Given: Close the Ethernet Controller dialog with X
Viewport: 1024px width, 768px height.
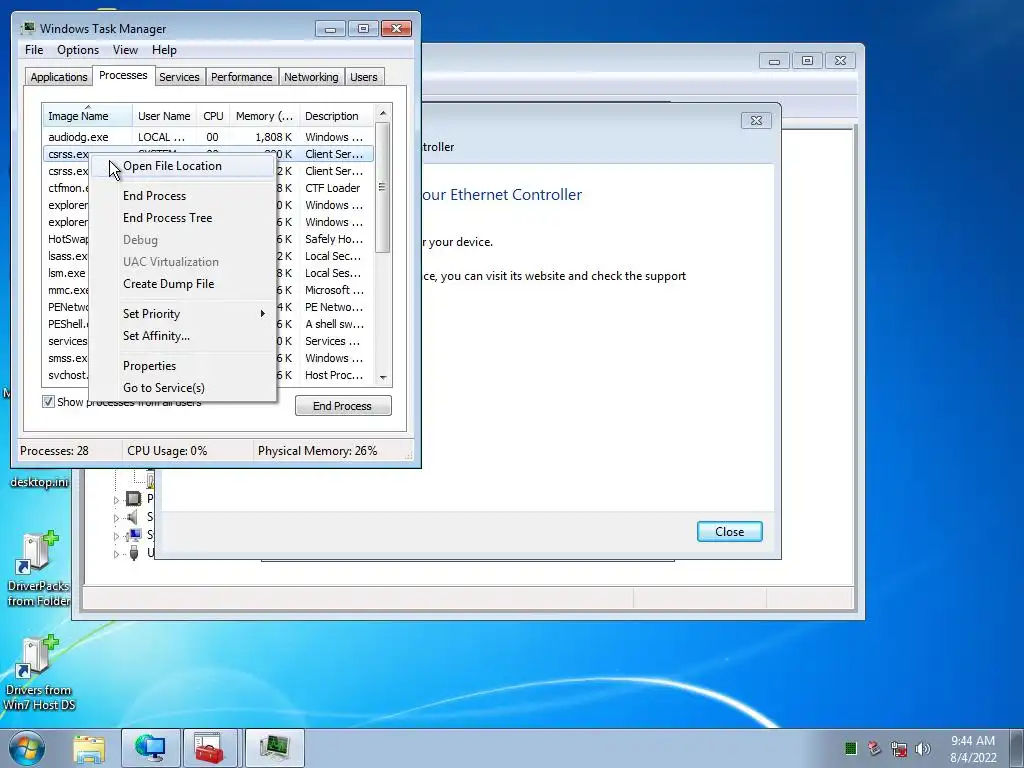Looking at the screenshot, I should pyautogui.click(x=756, y=120).
